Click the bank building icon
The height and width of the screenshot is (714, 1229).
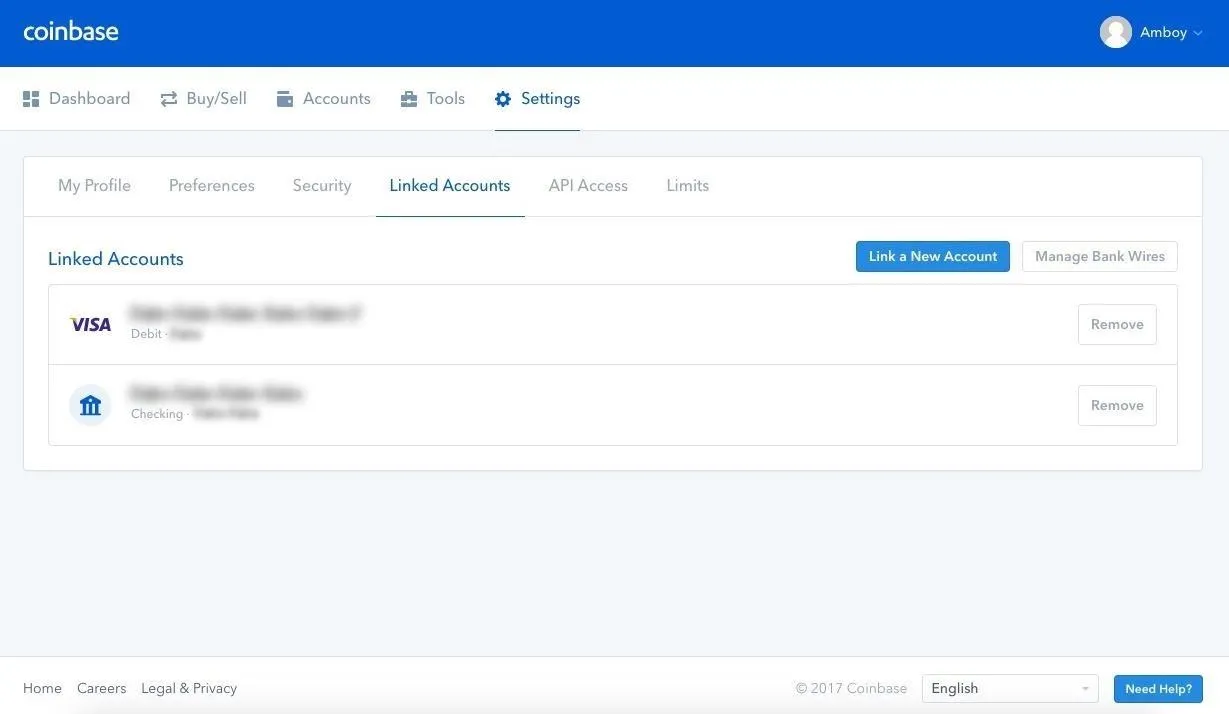click(x=90, y=405)
